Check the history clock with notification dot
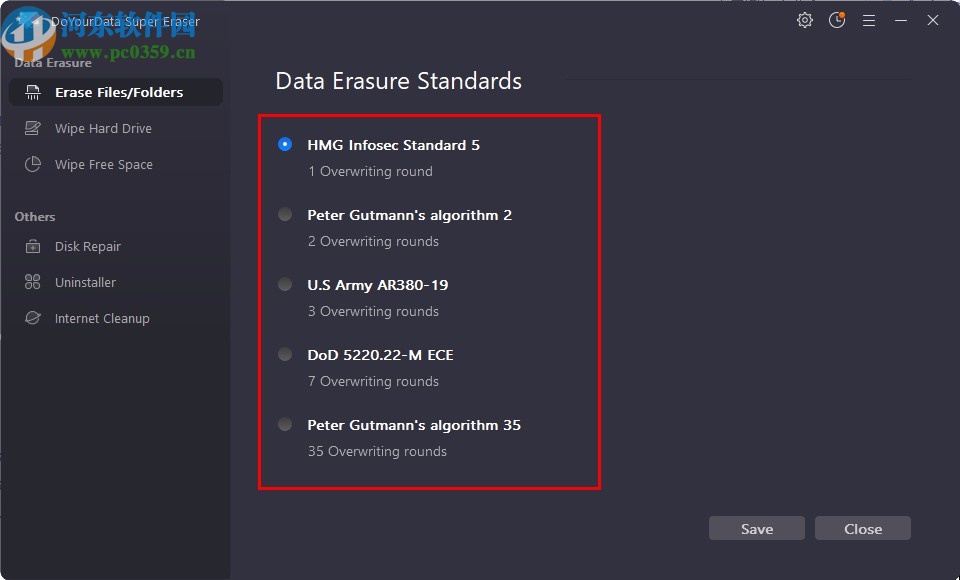This screenshot has height=580, width=960. coord(837,19)
